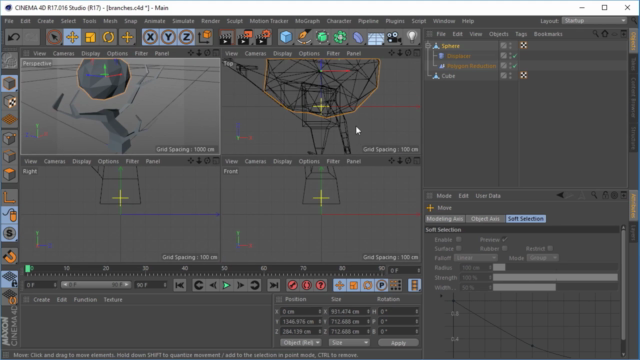Open the Deformer objects icon
Image resolution: width=640 pixels, height=360 pixels.
[358, 37]
